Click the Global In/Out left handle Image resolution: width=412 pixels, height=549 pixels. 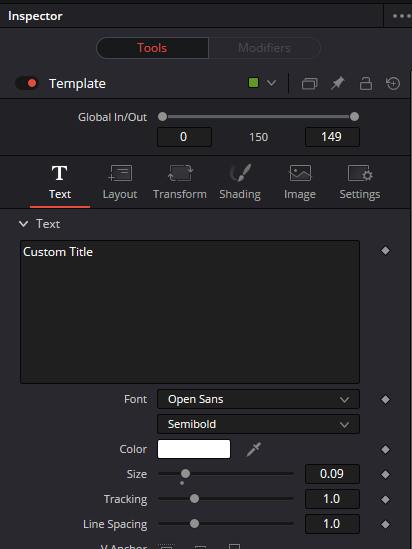pos(162,117)
